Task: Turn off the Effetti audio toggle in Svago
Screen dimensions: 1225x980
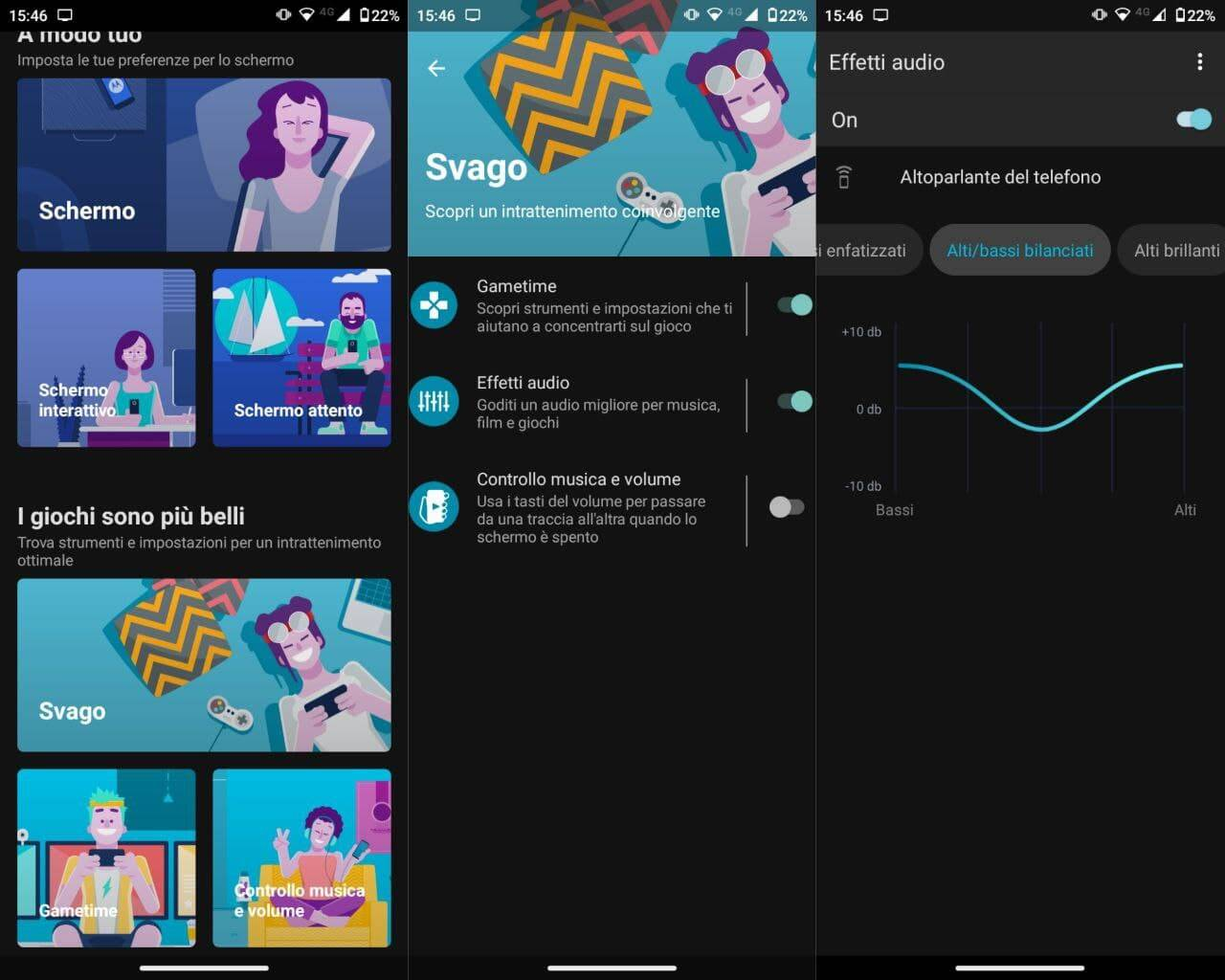Action: click(x=793, y=401)
